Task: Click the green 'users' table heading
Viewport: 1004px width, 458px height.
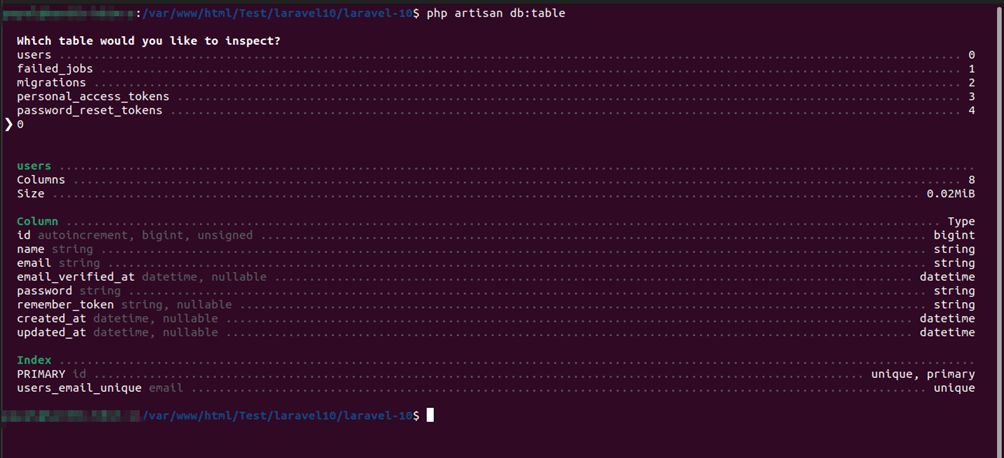Action: (x=34, y=165)
